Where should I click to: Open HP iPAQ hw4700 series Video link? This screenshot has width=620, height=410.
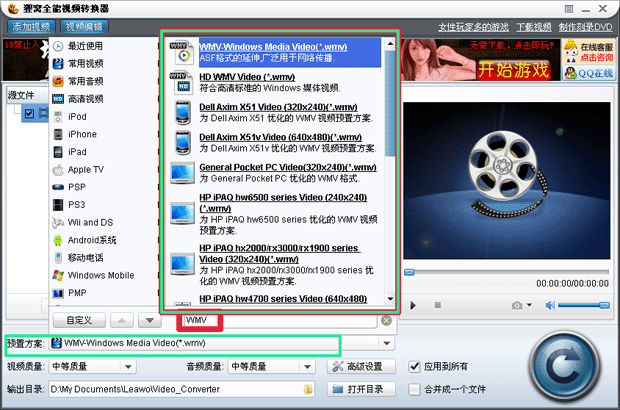coord(283,299)
